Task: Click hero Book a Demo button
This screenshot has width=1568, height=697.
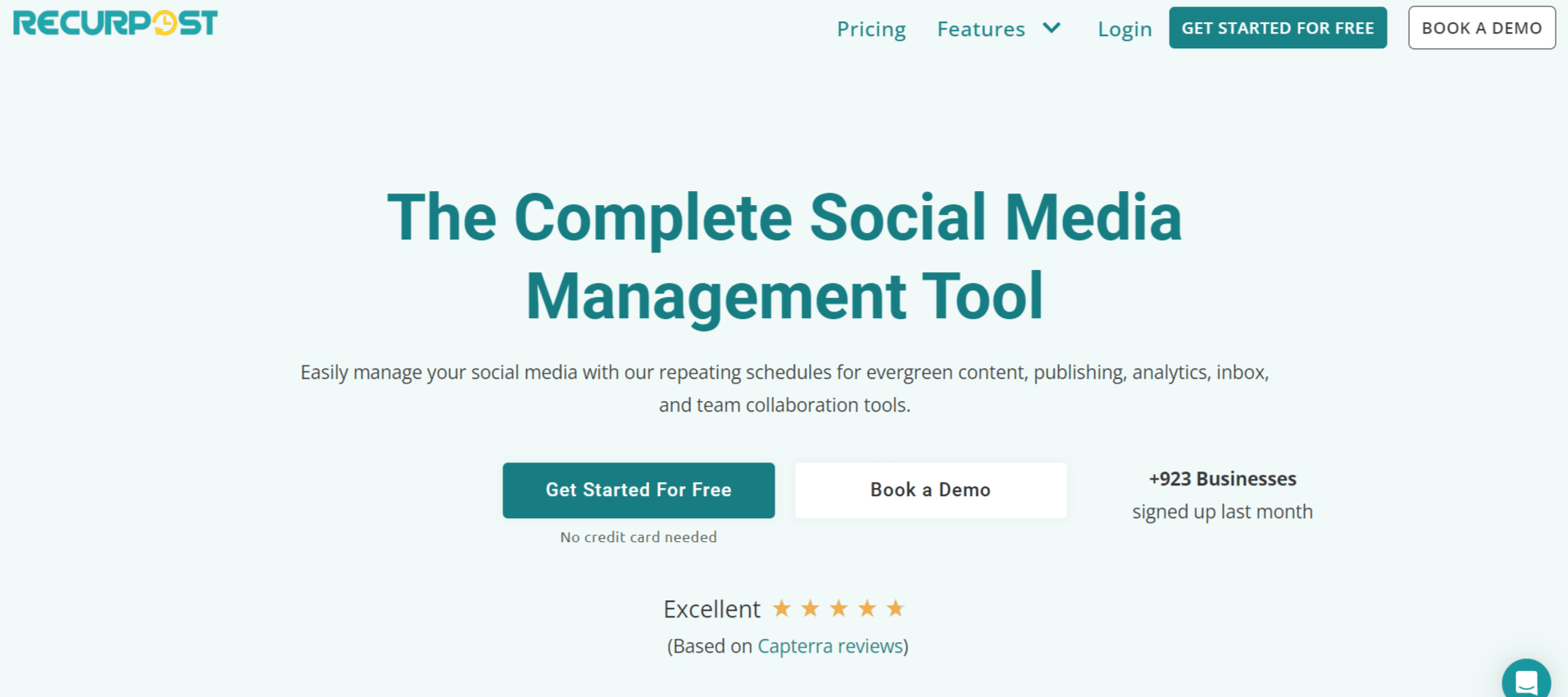Action: click(x=930, y=490)
